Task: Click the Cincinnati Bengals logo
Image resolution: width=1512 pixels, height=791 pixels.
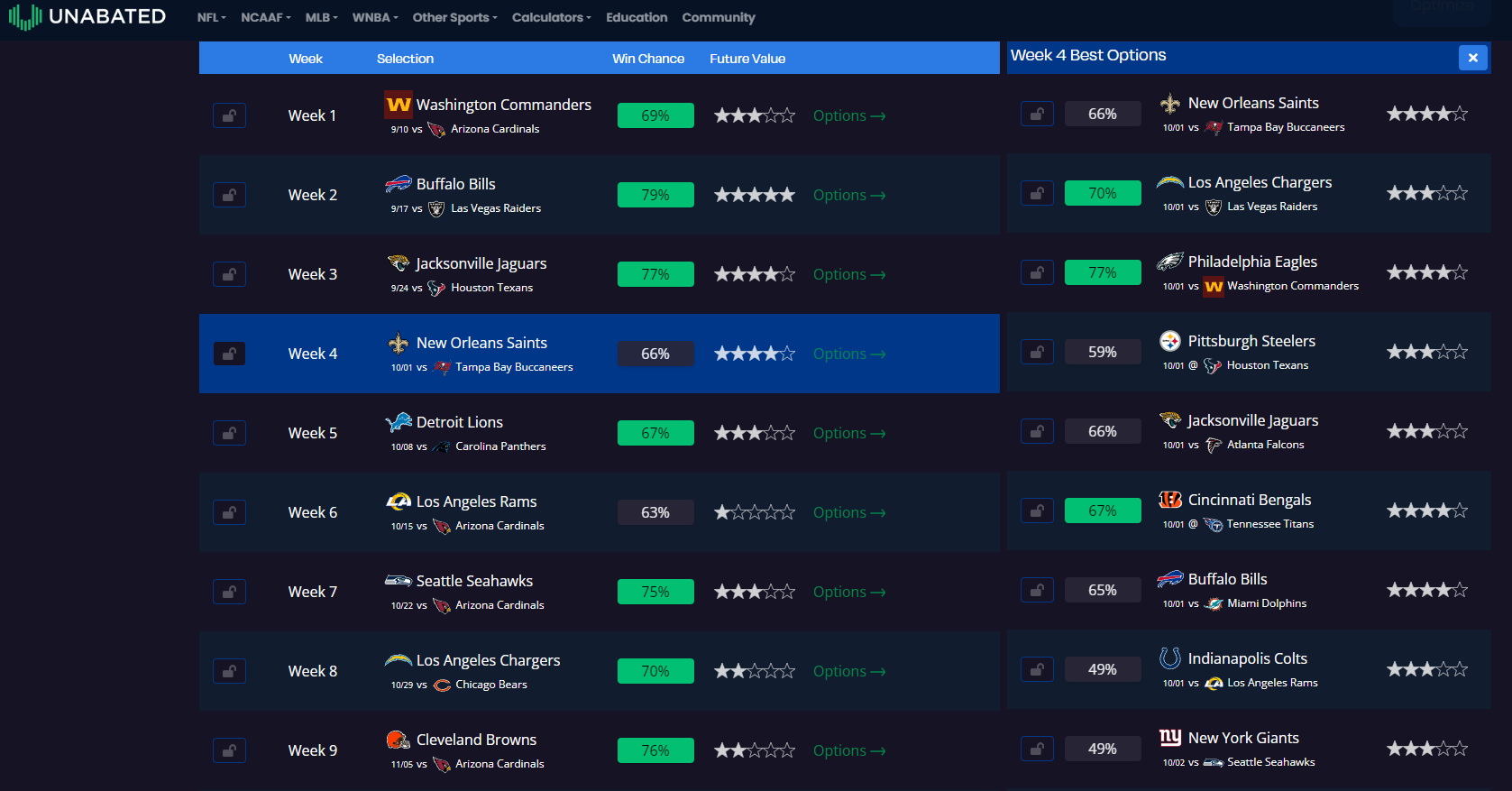Action: [1170, 500]
